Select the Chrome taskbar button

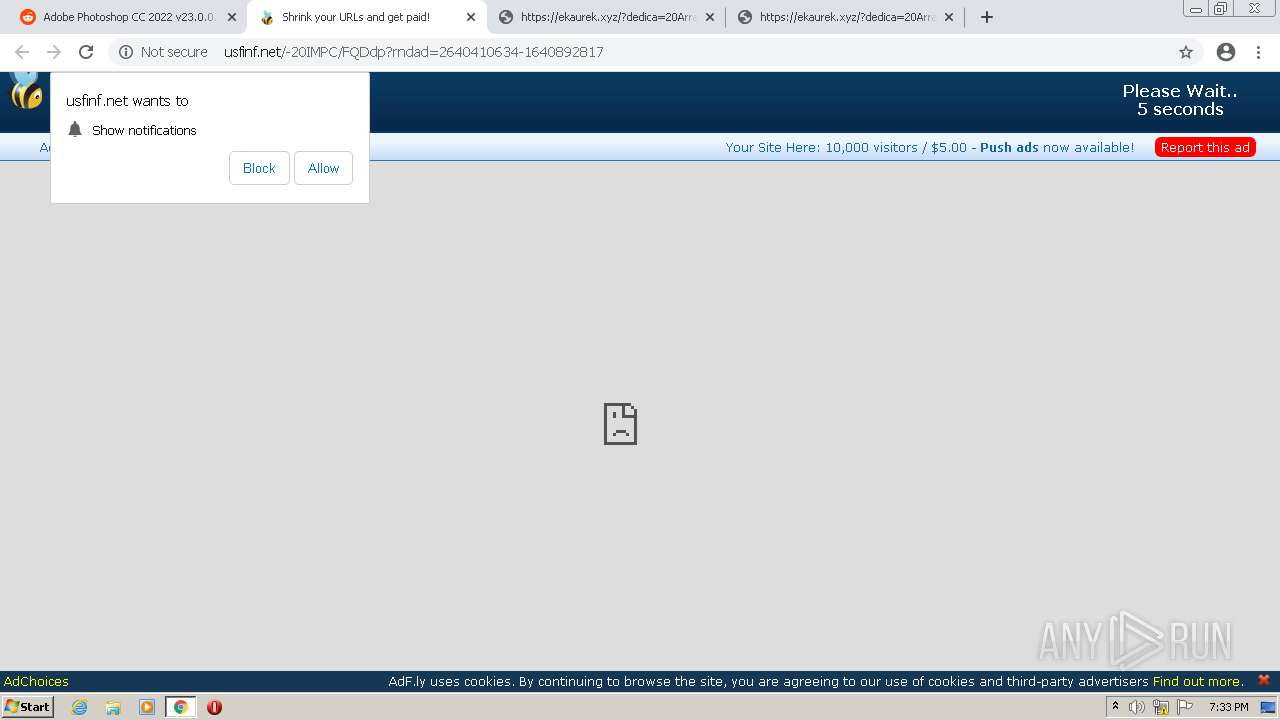click(180, 707)
